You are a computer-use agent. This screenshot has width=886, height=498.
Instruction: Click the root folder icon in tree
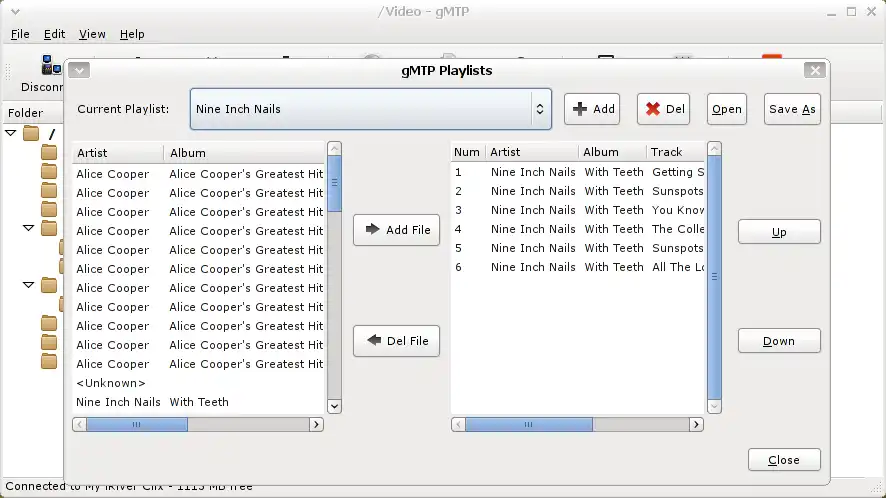[x=31, y=133]
